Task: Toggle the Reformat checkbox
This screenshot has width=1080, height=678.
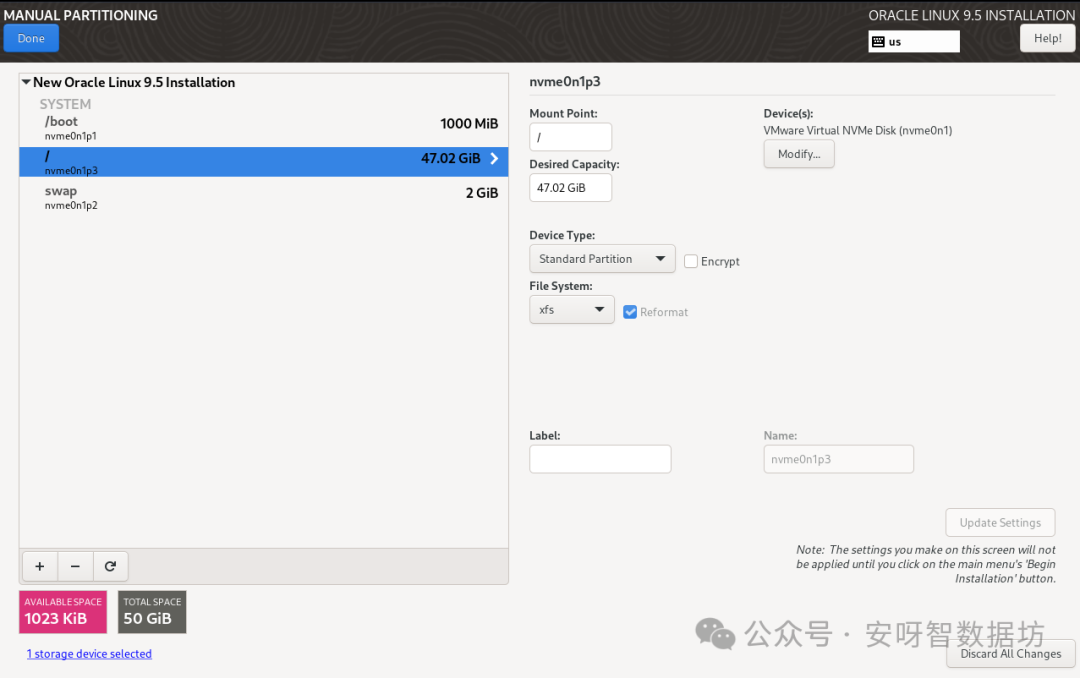Action: (x=630, y=312)
